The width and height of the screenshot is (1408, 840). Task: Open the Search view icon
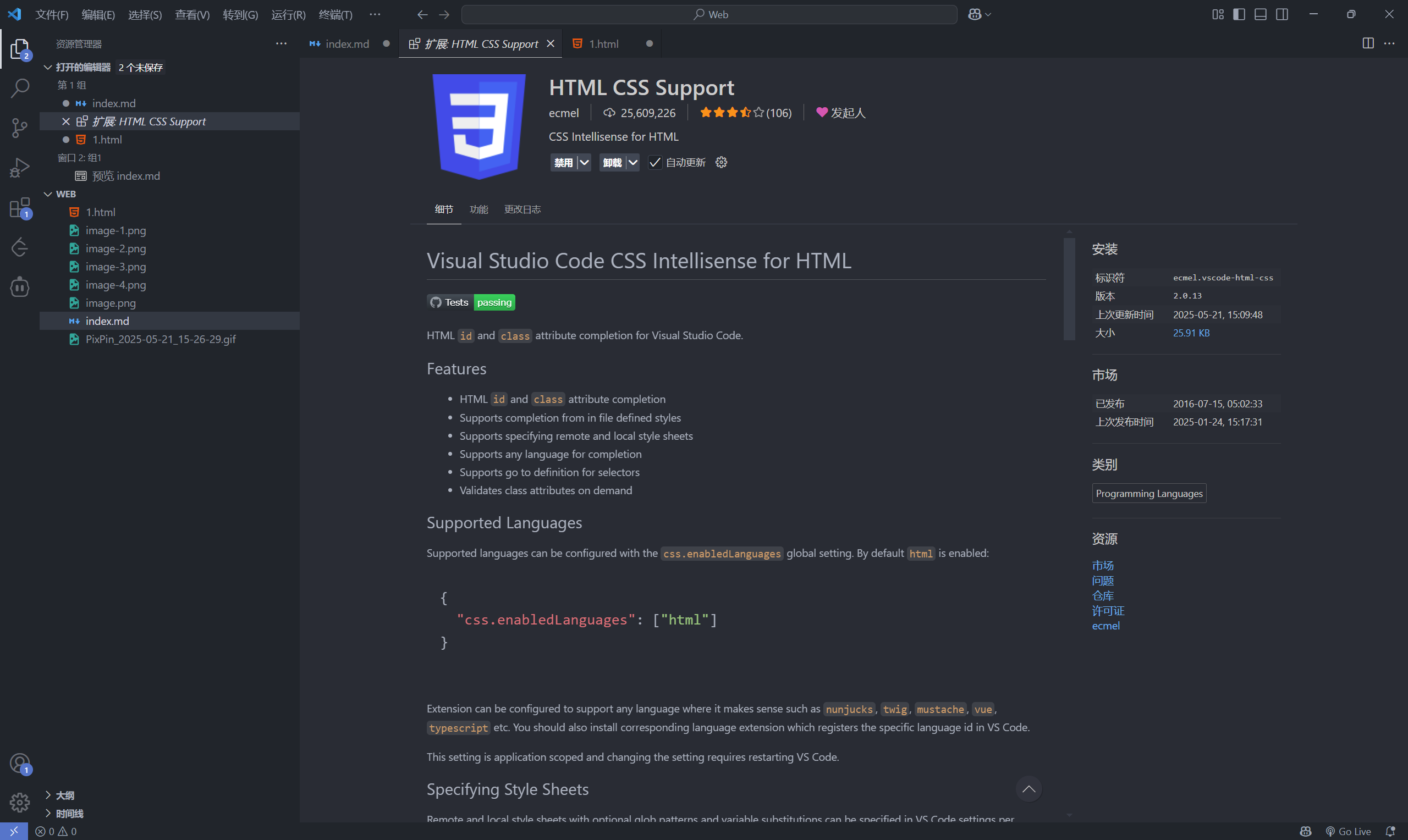[20, 89]
